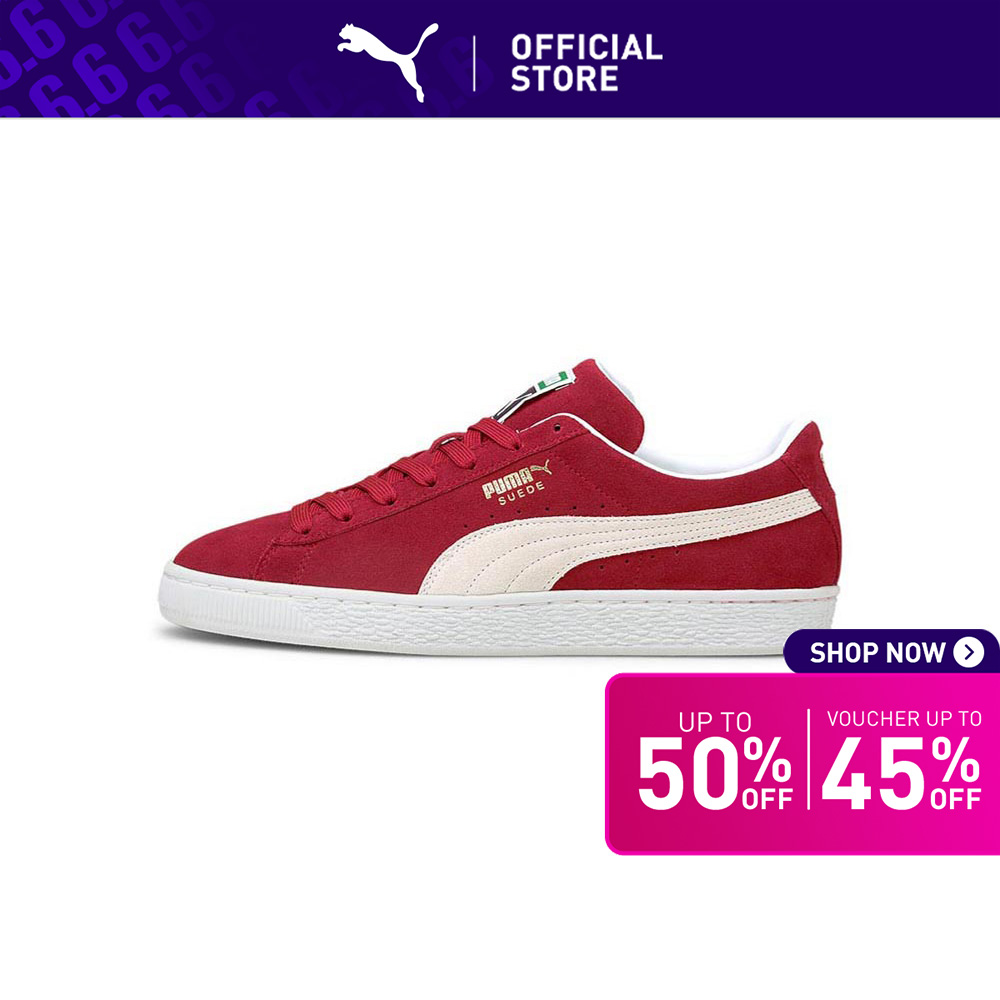Click the large 50 number on the pink banner
Screen dimensions: 1000x1000
pos(690,773)
